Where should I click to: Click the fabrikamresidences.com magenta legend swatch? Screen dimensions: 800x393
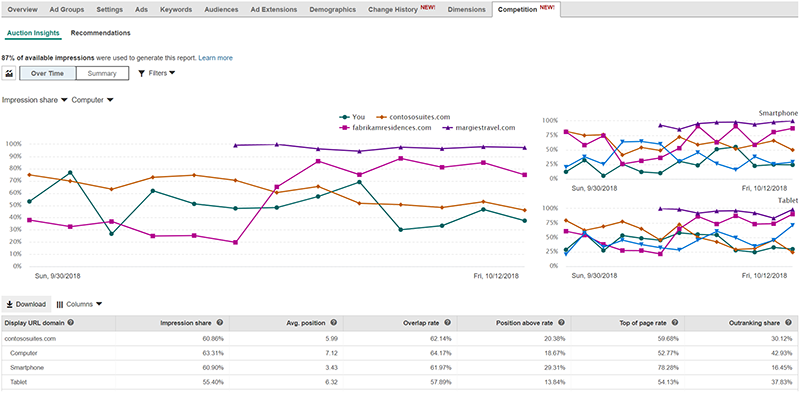tap(345, 128)
